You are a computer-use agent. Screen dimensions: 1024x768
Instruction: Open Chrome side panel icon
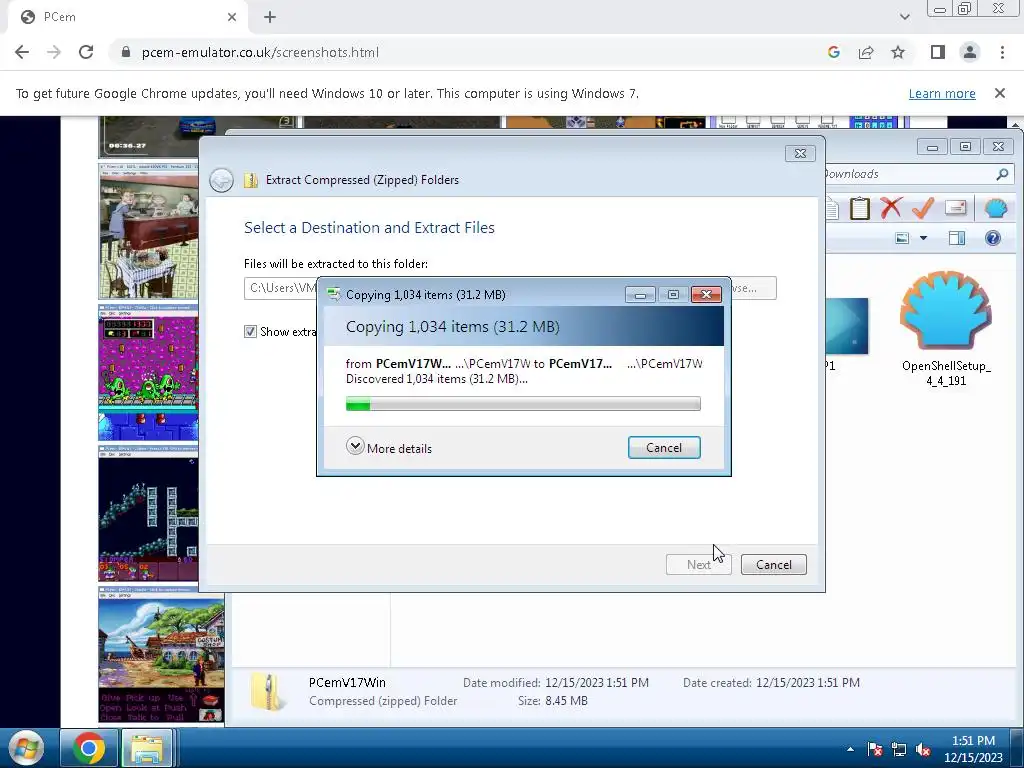[x=938, y=52]
